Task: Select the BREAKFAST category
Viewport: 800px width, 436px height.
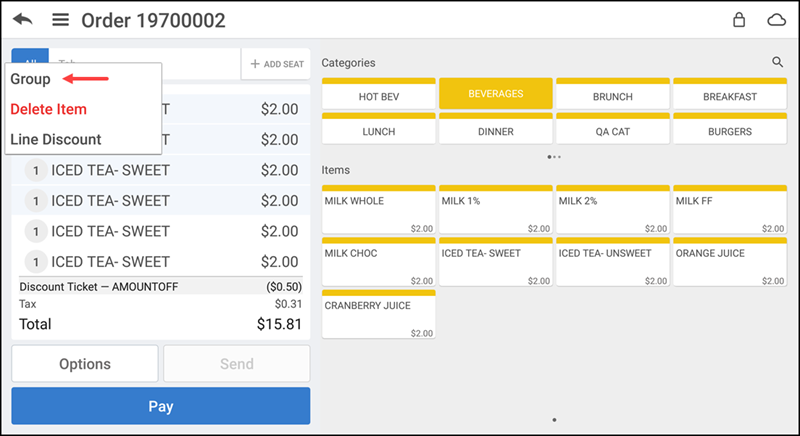Action: pos(730,94)
